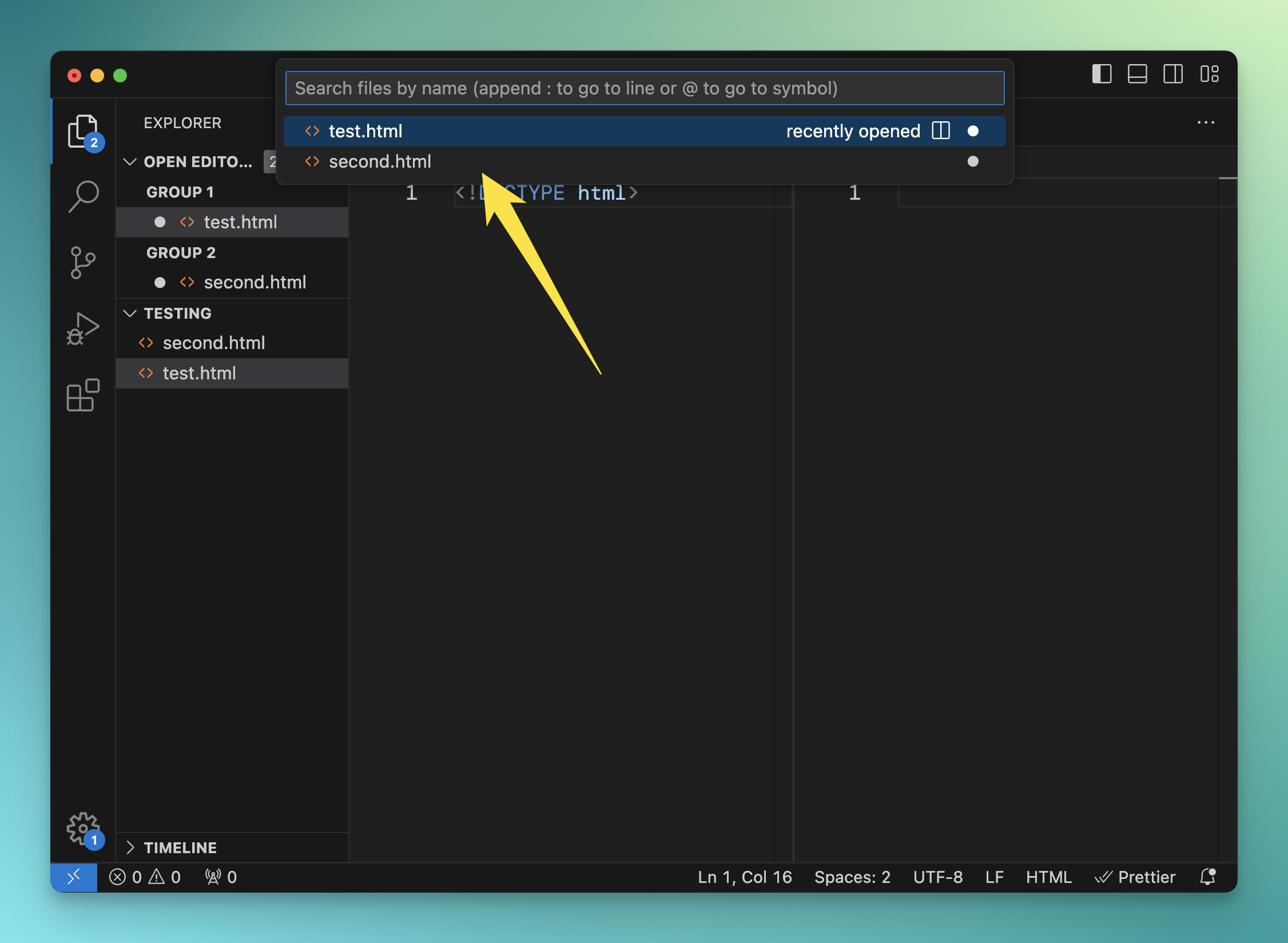Screen dimensions: 1288x943
Task: Select second.html in quick open list
Action: point(380,161)
